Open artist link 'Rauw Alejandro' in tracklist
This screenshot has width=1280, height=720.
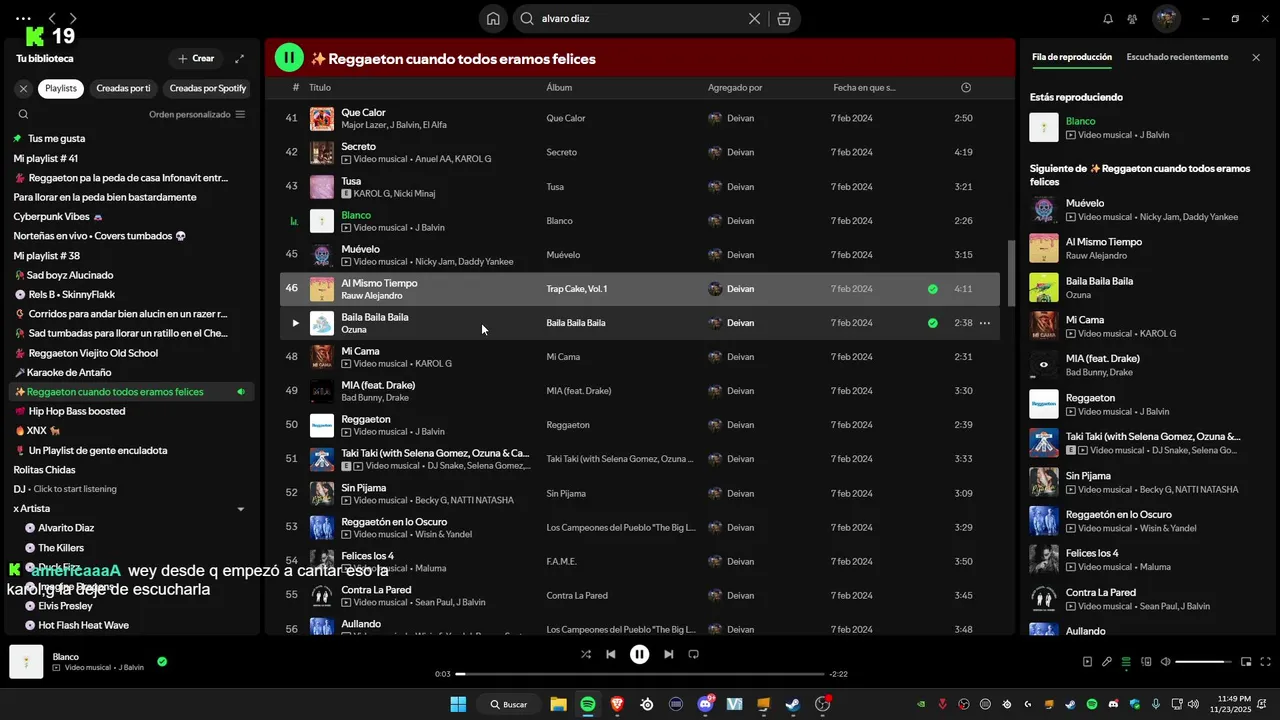pyautogui.click(x=372, y=296)
